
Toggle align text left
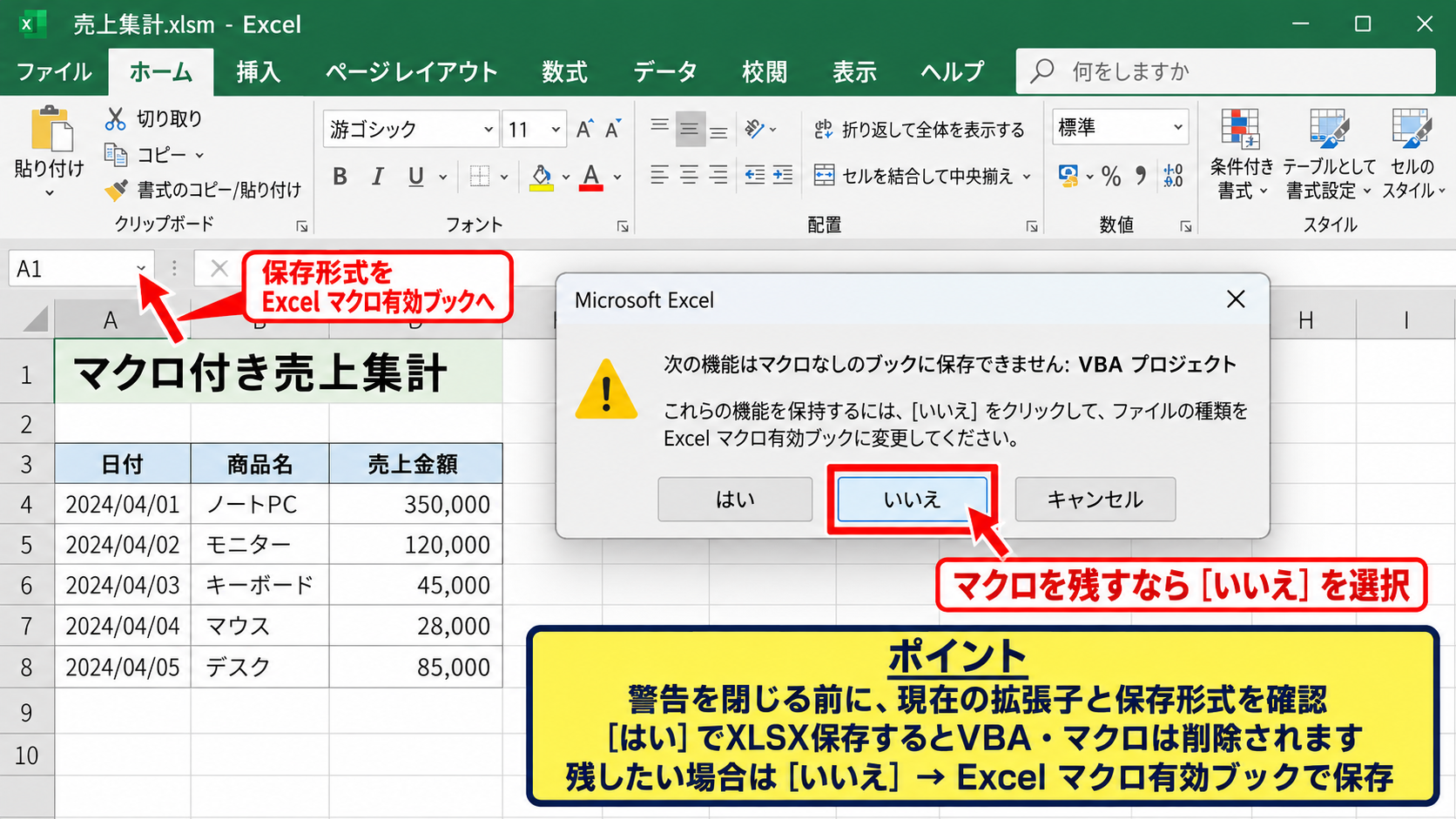pos(660,176)
